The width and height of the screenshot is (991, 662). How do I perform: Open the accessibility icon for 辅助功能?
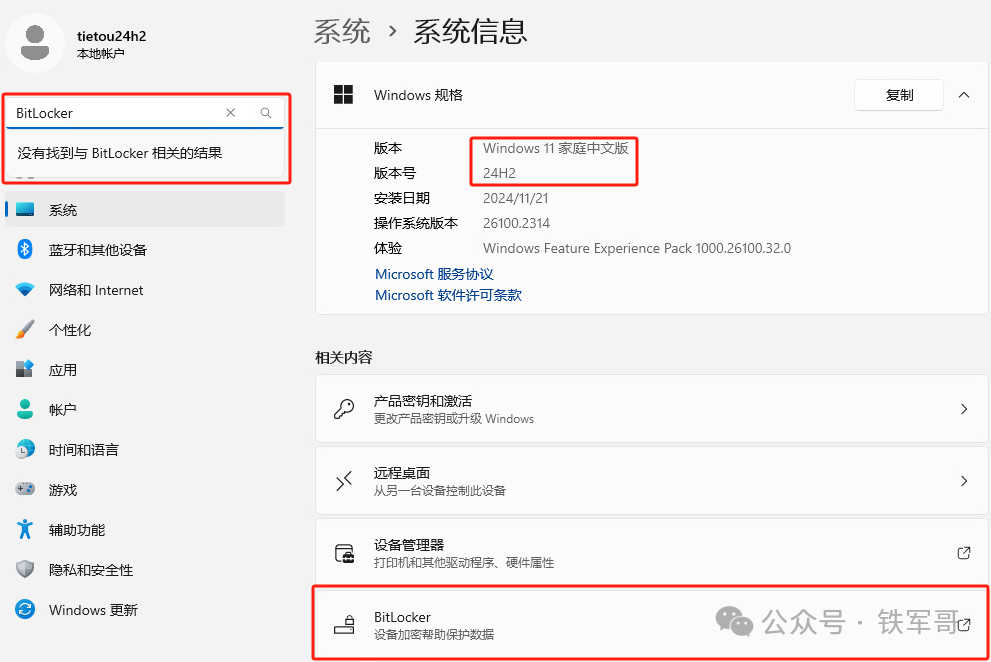click(x=25, y=529)
